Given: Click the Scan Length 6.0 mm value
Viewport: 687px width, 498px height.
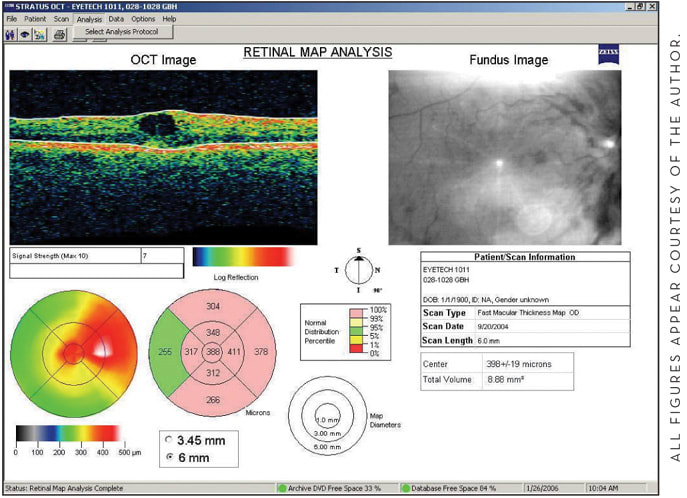Looking at the screenshot, I should (x=488, y=340).
